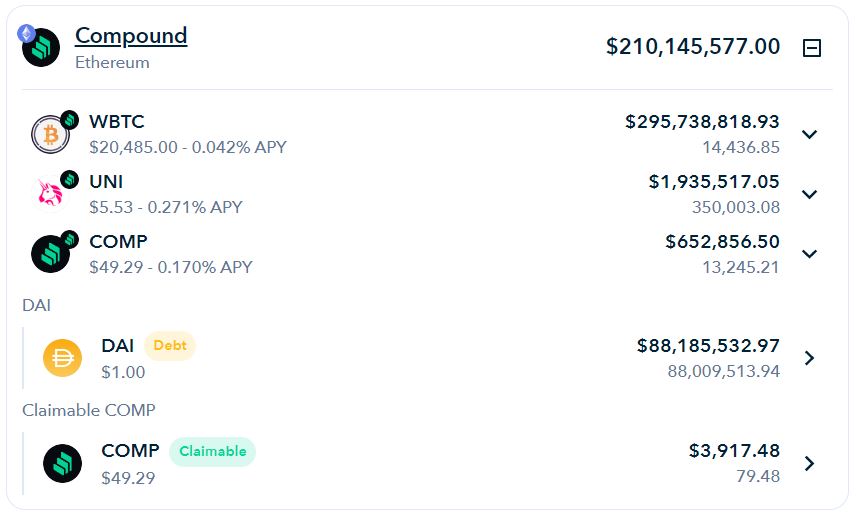Collapse the Compound protocol card
This screenshot has width=856, height=520.
(x=811, y=48)
